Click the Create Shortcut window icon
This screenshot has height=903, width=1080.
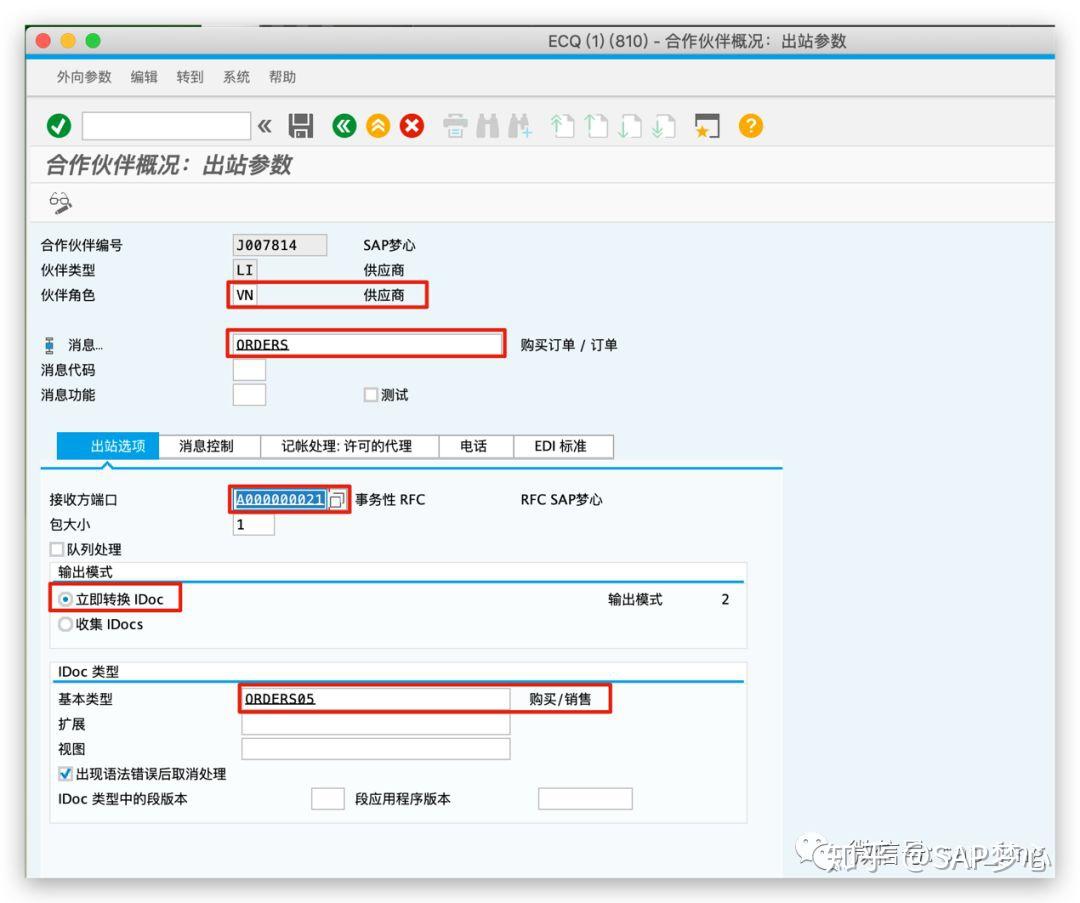[x=707, y=126]
